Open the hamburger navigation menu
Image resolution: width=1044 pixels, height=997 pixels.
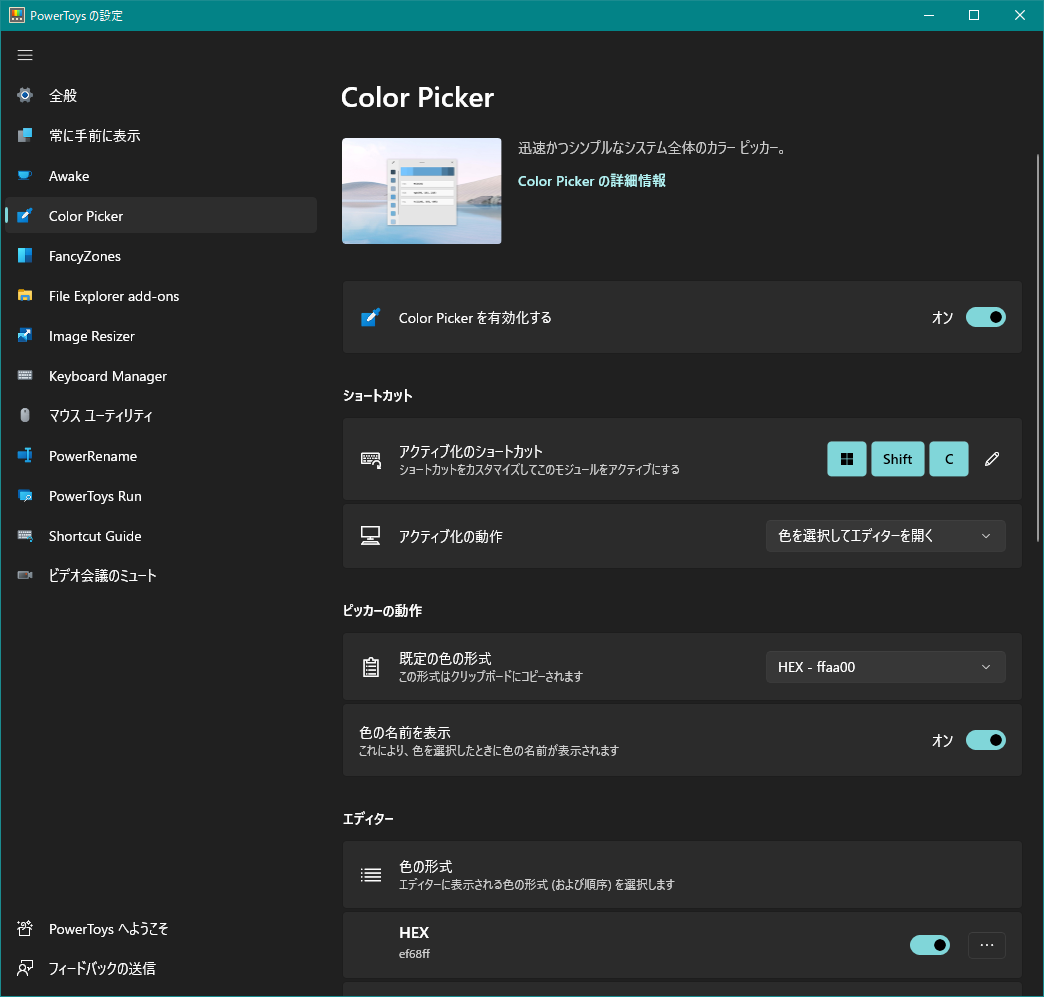tap(25, 55)
